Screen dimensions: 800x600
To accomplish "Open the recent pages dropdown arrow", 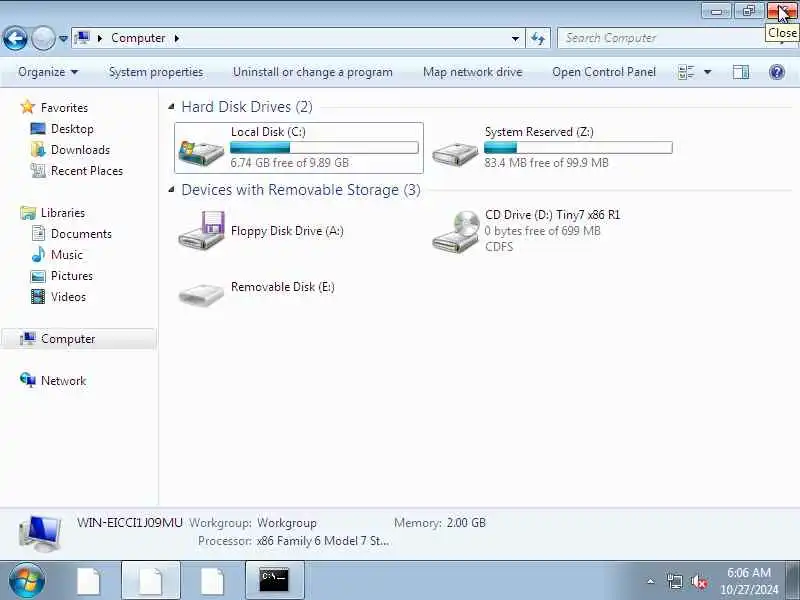I will (x=63, y=39).
